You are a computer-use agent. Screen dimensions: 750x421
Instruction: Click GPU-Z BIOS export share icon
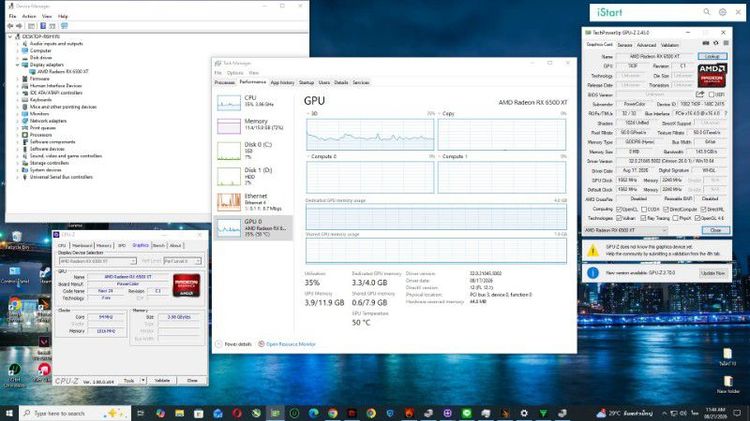(x=700, y=94)
